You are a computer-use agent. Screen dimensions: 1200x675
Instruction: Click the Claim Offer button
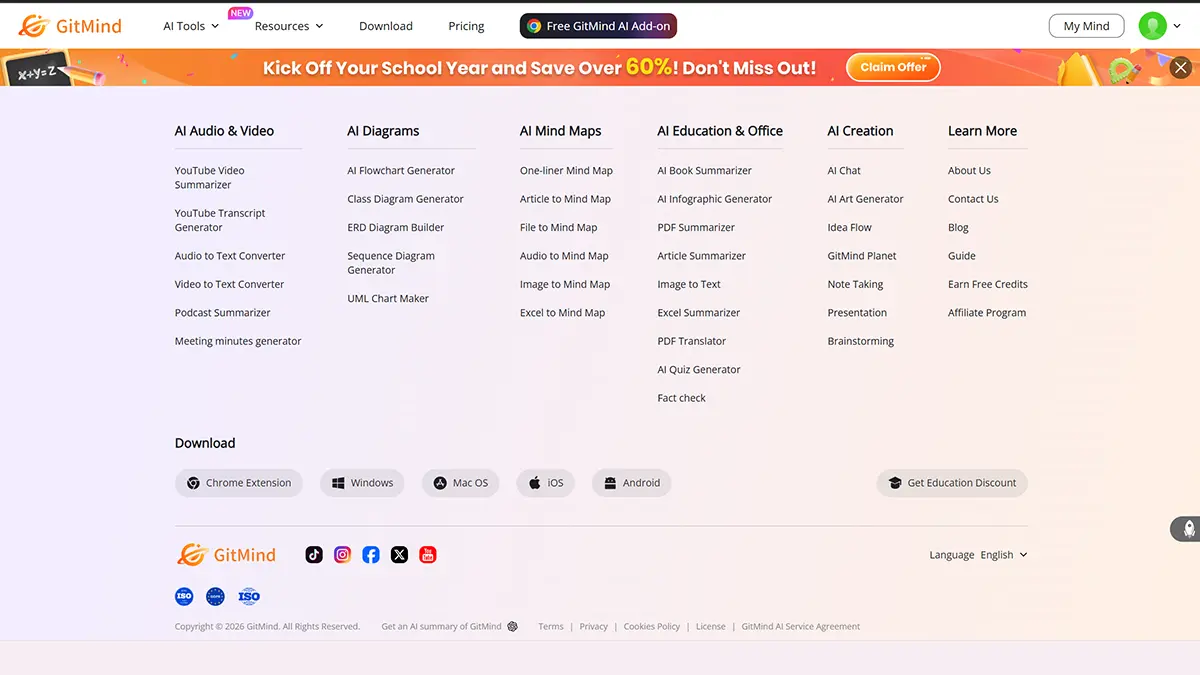[x=893, y=67]
